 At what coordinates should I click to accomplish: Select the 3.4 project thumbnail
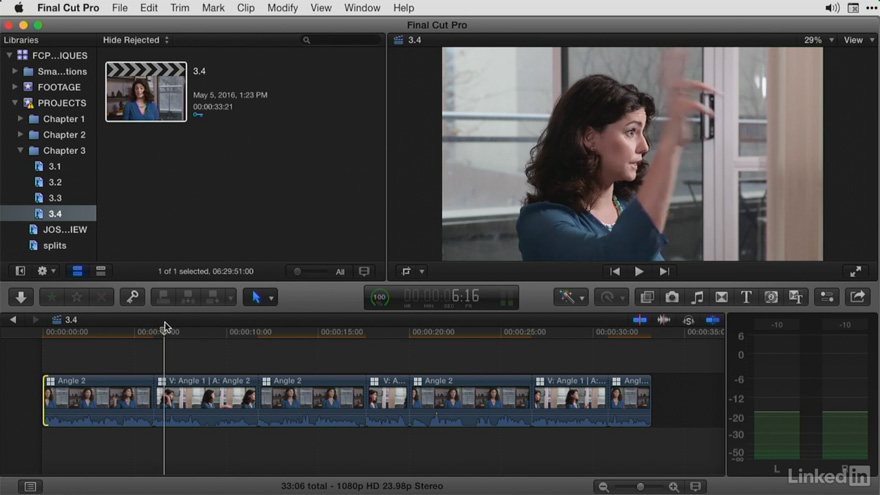pos(146,91)
